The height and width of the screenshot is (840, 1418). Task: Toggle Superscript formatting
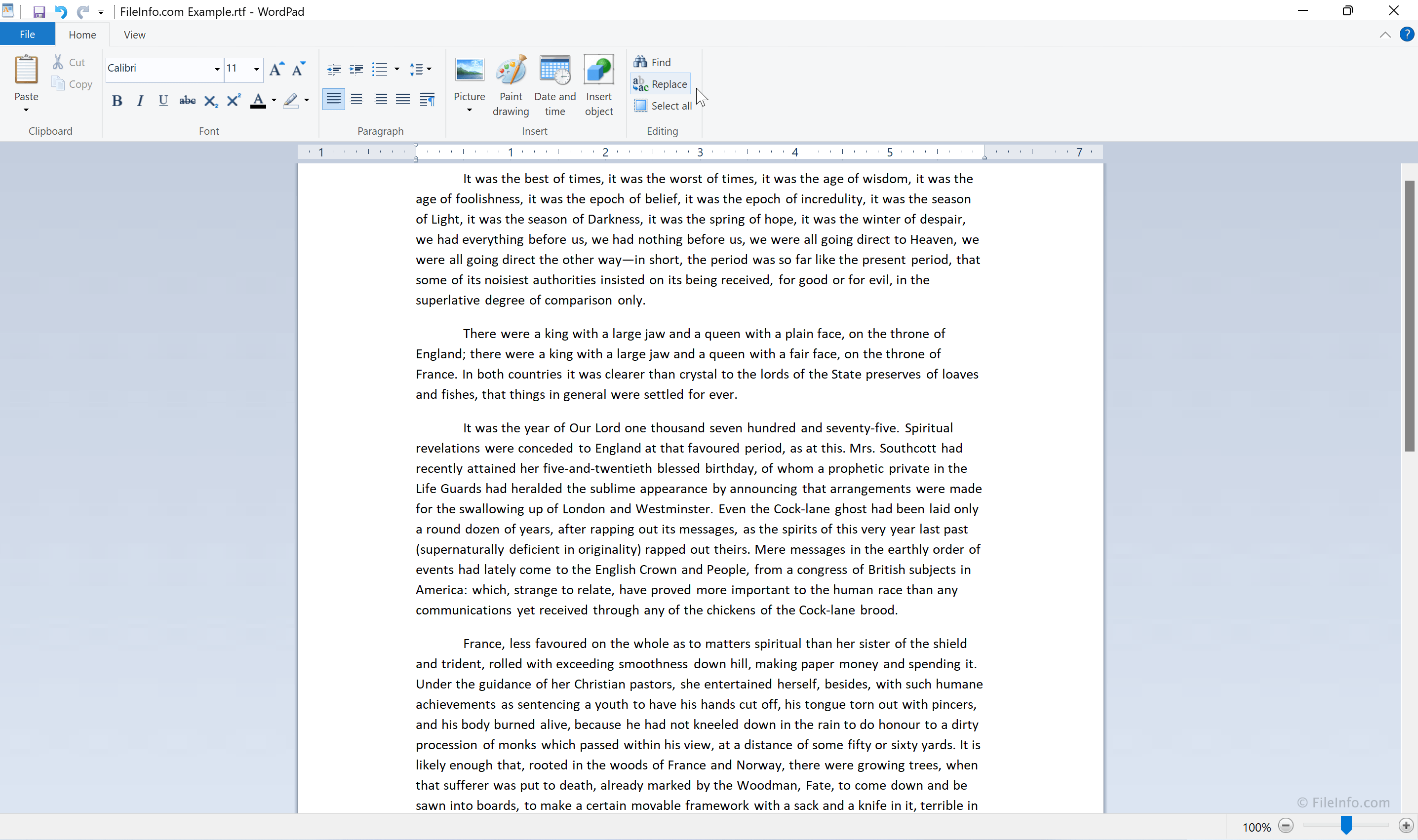[x=234, y=101]
